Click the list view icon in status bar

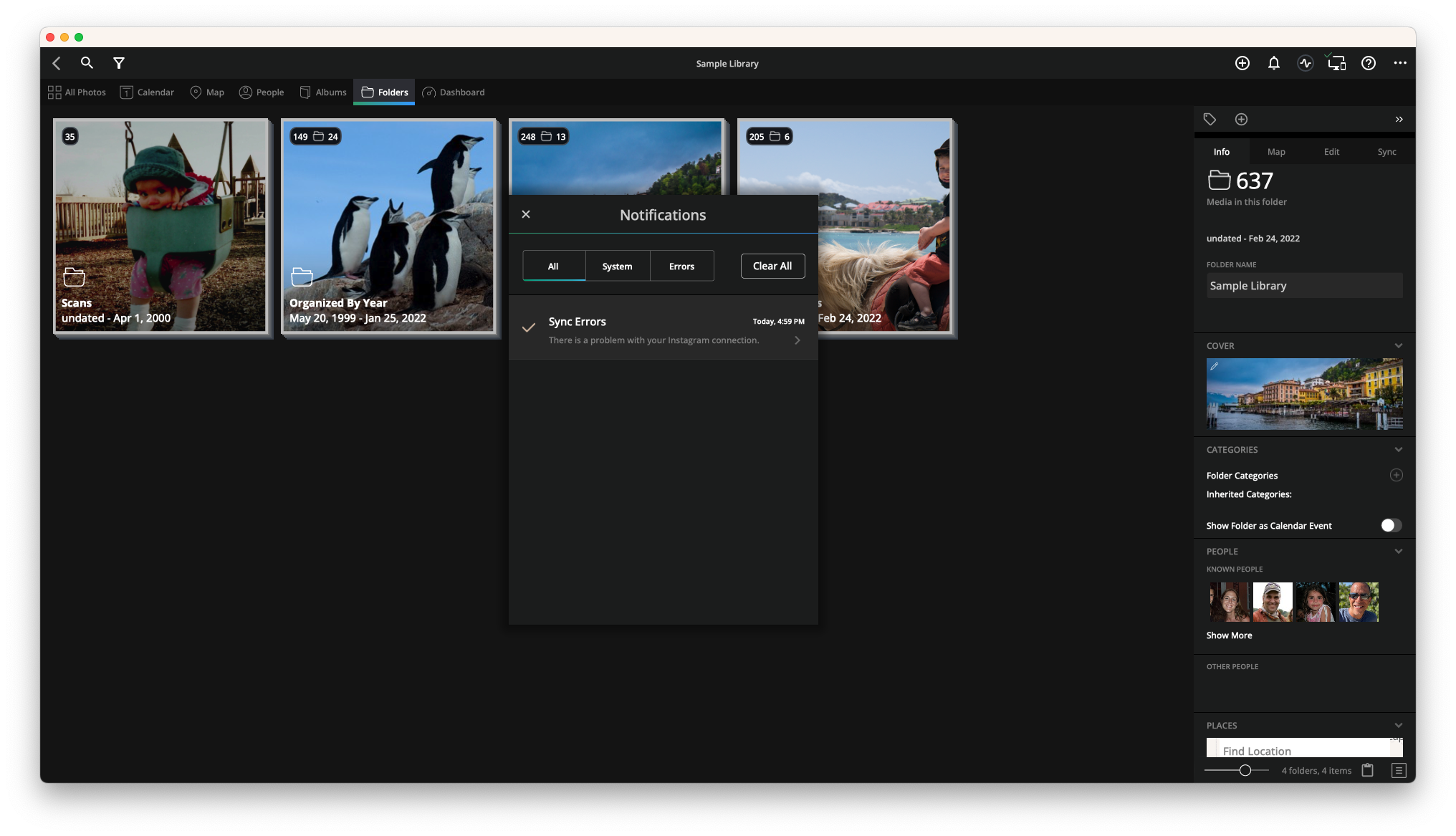(1399, 770)
